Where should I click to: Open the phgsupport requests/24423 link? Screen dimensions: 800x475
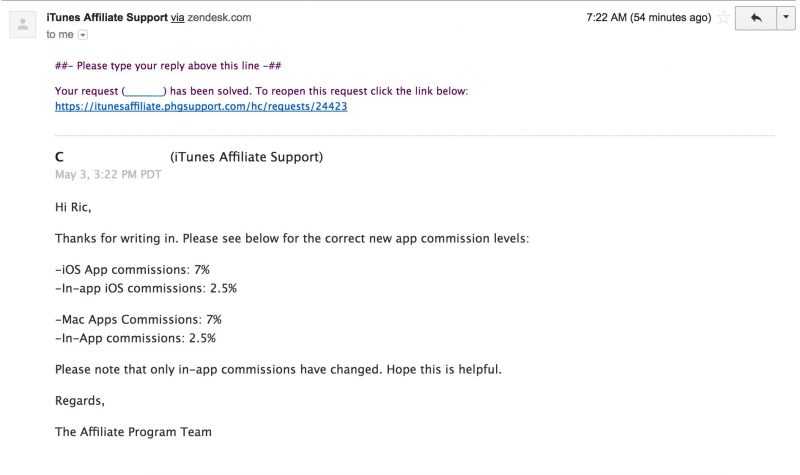tap(201, 106)
